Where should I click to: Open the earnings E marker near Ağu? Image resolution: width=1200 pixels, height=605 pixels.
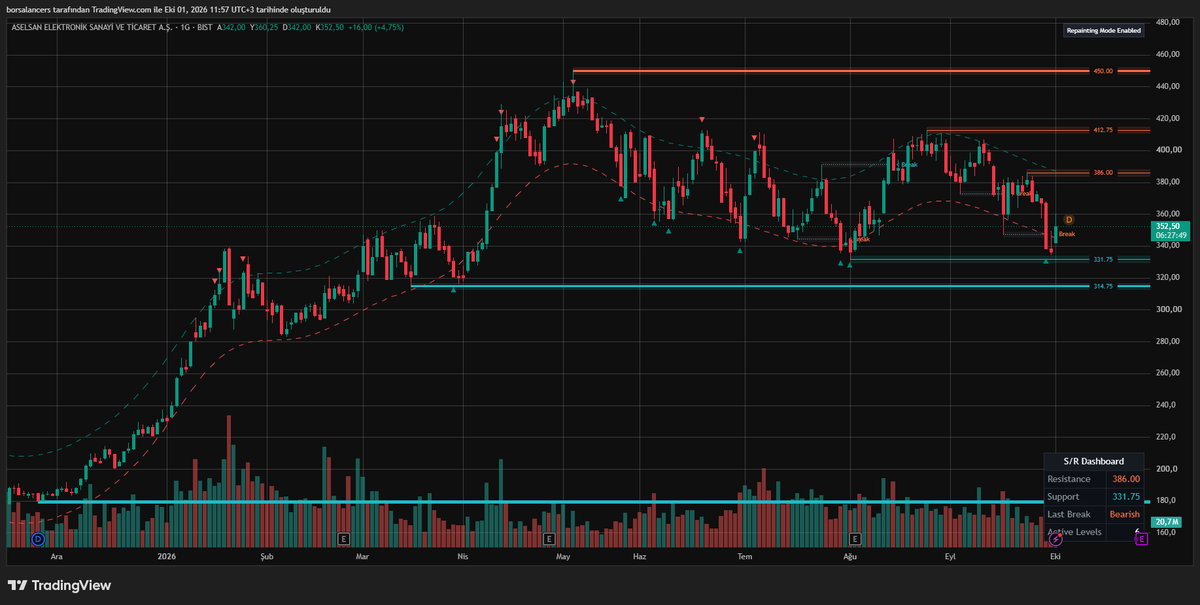[x=854, y=538]
